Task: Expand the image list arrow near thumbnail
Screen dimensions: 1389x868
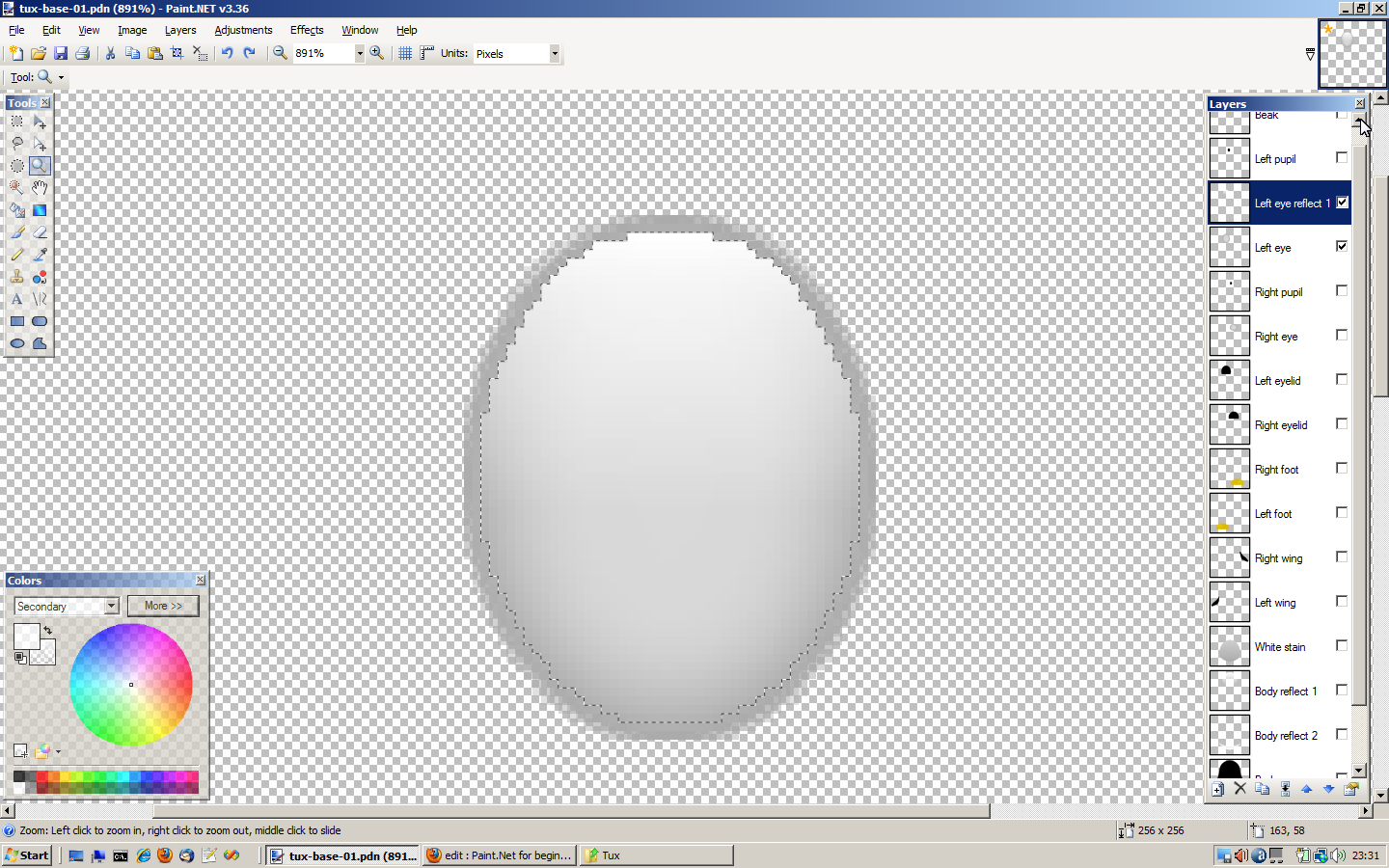Action: 1310,54
